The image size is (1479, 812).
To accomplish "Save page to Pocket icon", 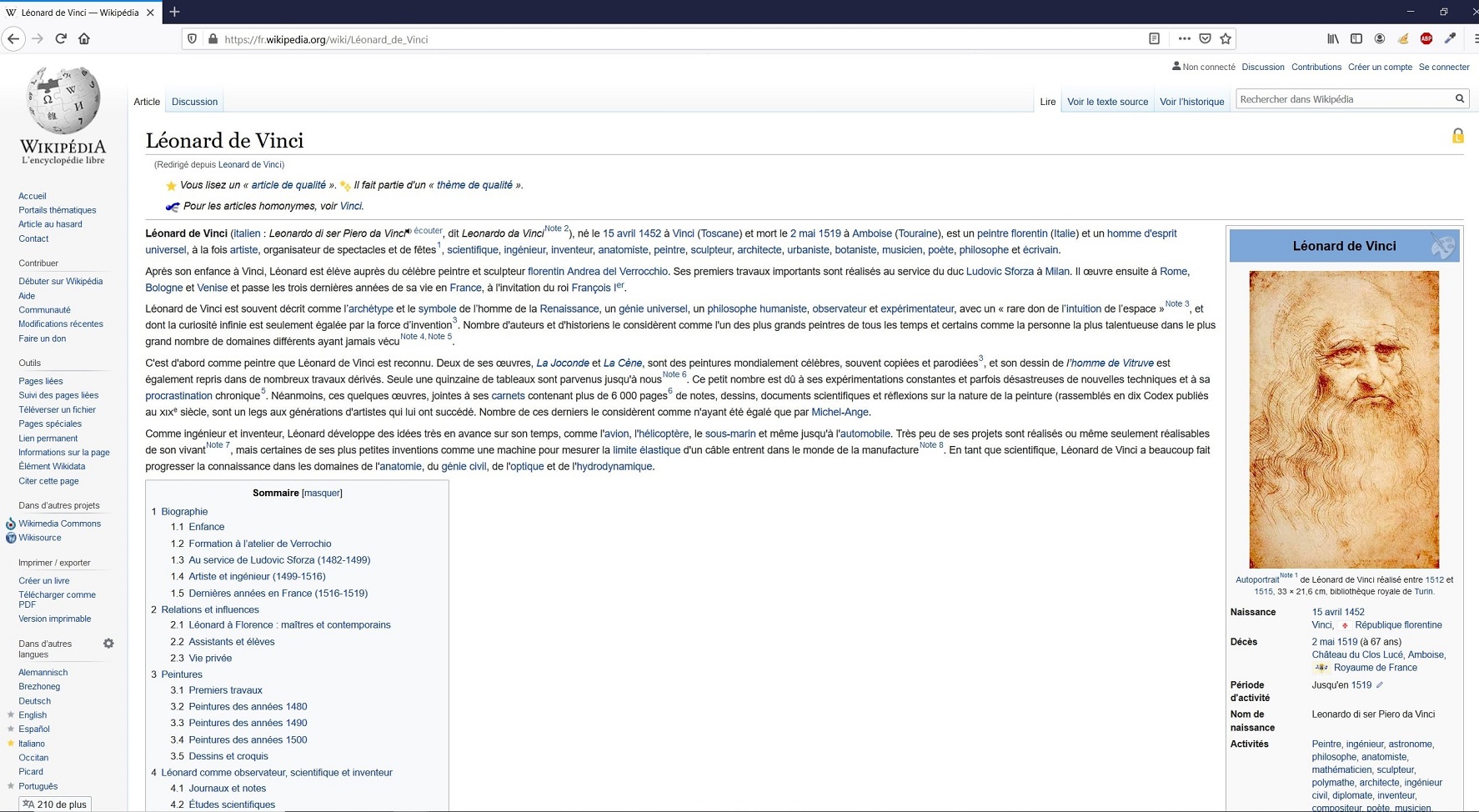I will pyautogui.click(x=1205, y=38).
